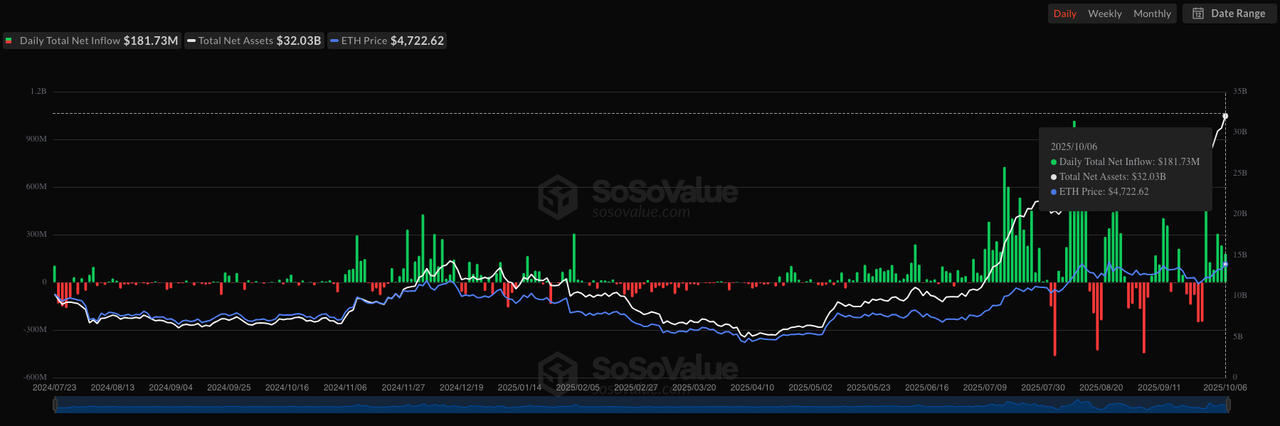
Task: Click the red-green Net Inflow legend icon
Action: point(9,41)
